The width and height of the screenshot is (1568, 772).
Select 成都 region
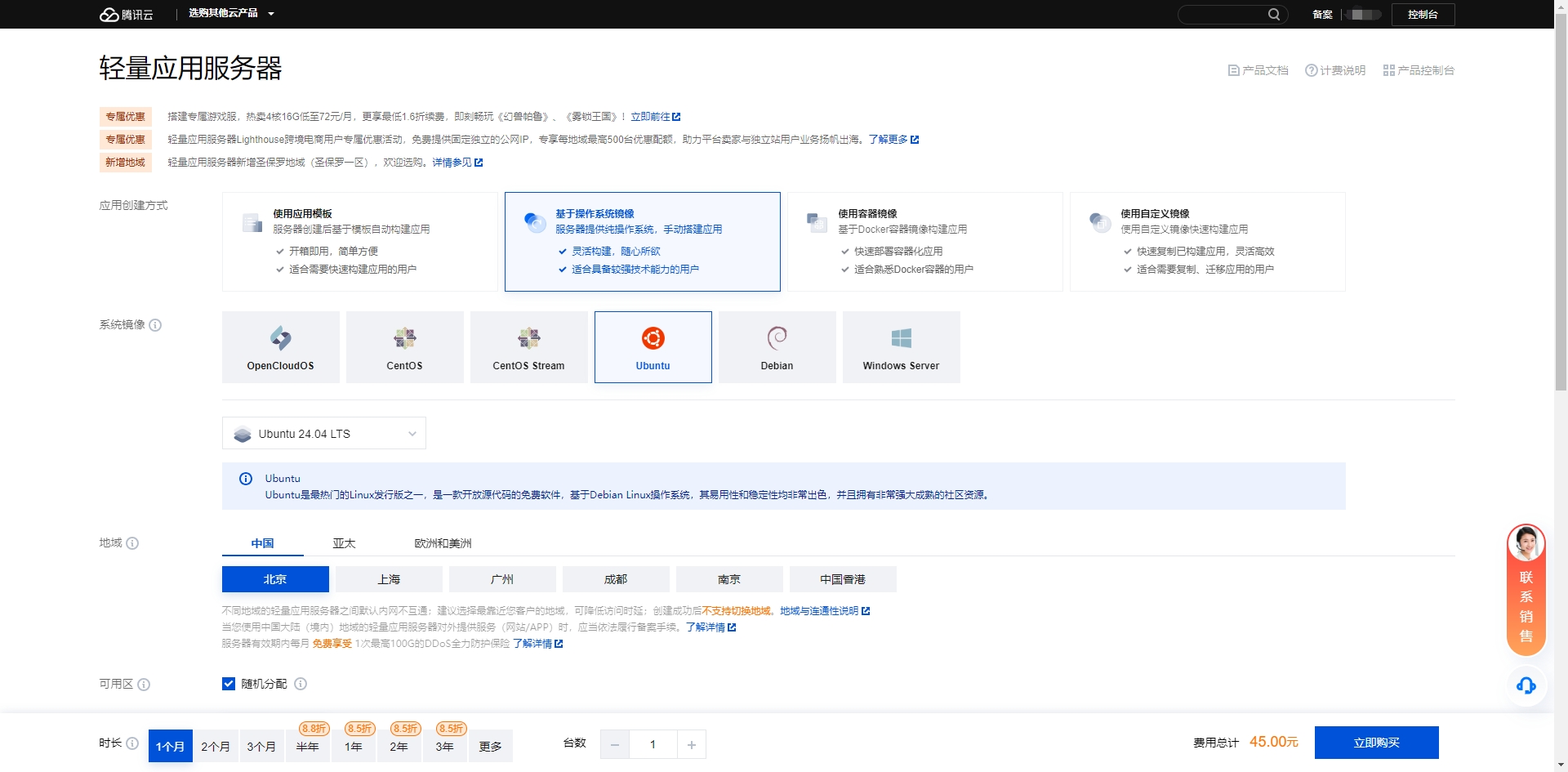[616, 579]
